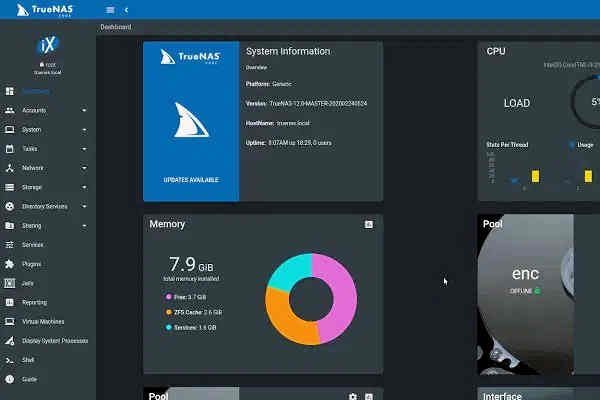The height and width of the screenshot is (400, 600).
Task: Click the HostName value line
Action: [x=277, y=123]
